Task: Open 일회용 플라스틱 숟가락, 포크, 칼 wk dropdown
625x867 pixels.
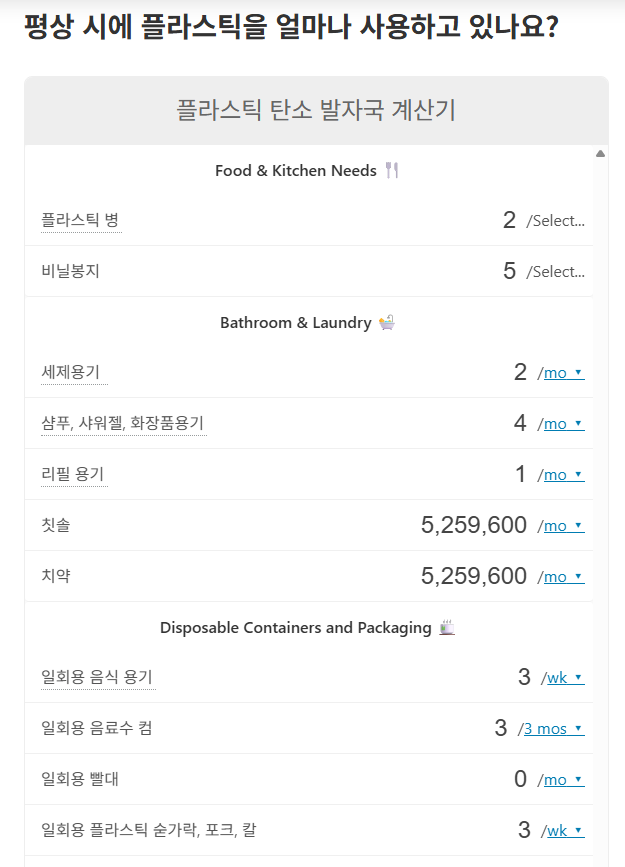Action: [x=566, y=831]
